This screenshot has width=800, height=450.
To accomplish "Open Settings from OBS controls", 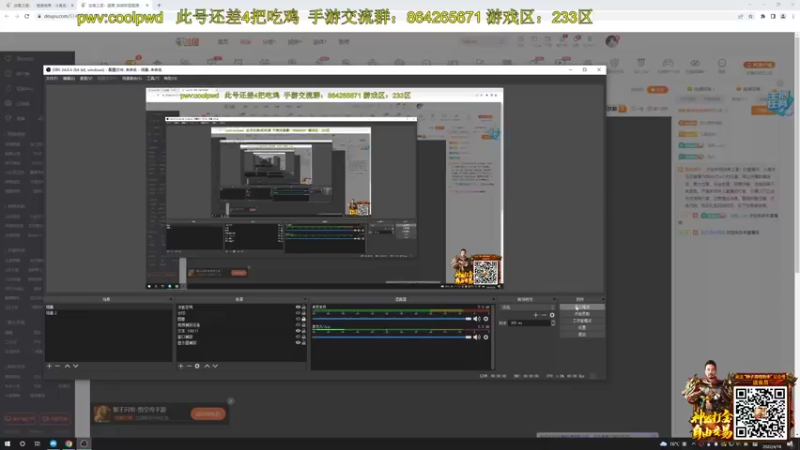I will [582, 328].
